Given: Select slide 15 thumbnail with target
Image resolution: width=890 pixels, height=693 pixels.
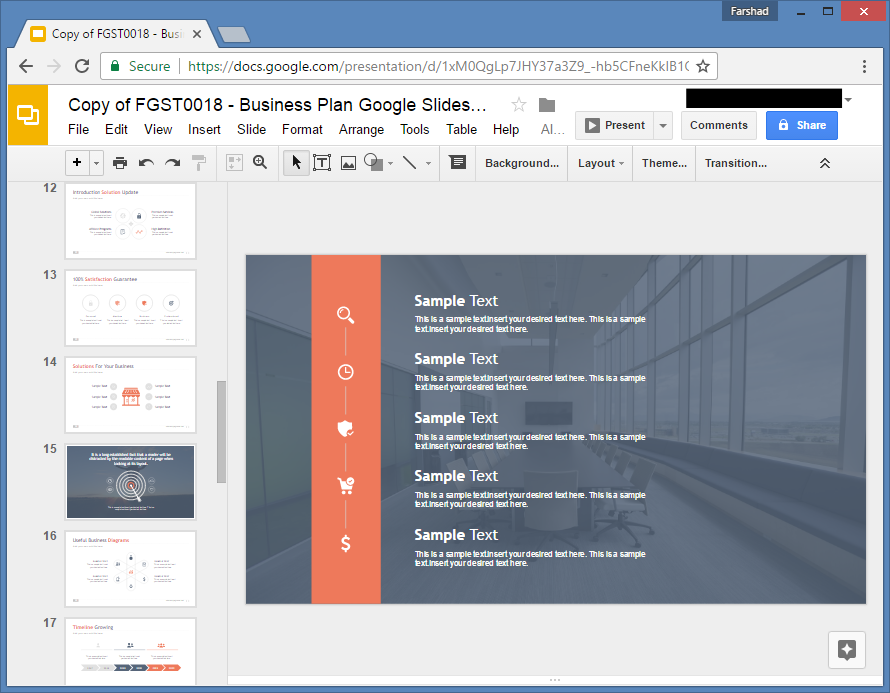Looking at the screenshot, I should point(130,481).
